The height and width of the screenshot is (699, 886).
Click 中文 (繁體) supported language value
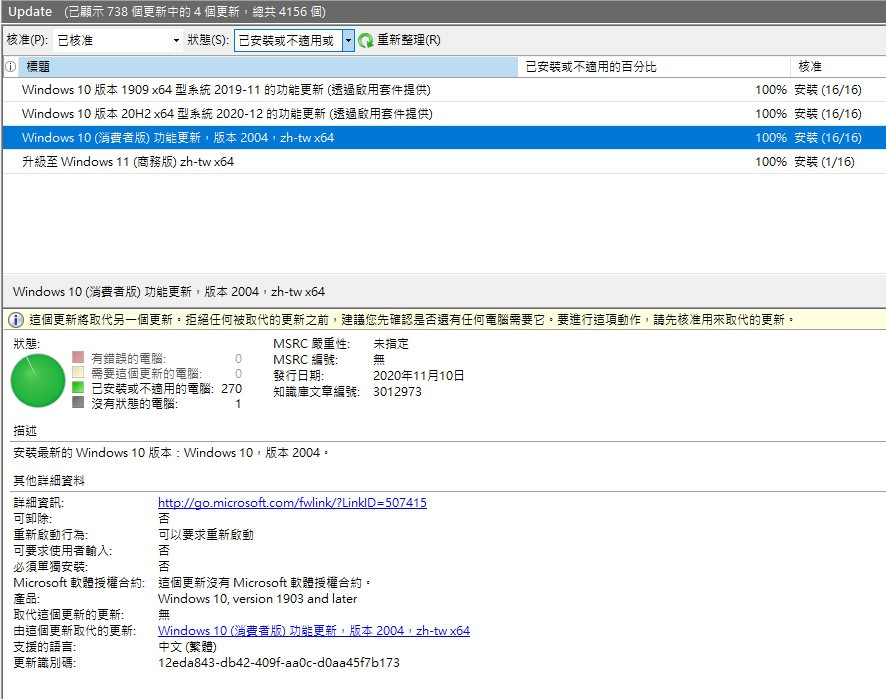tap(187, 646)
